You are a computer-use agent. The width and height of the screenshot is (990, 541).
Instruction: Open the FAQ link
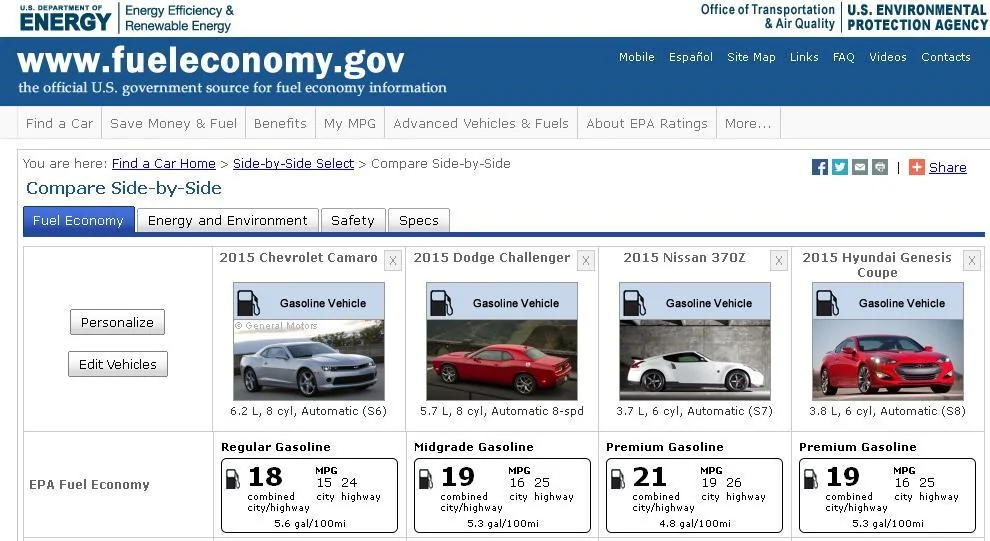pos(844,57)
